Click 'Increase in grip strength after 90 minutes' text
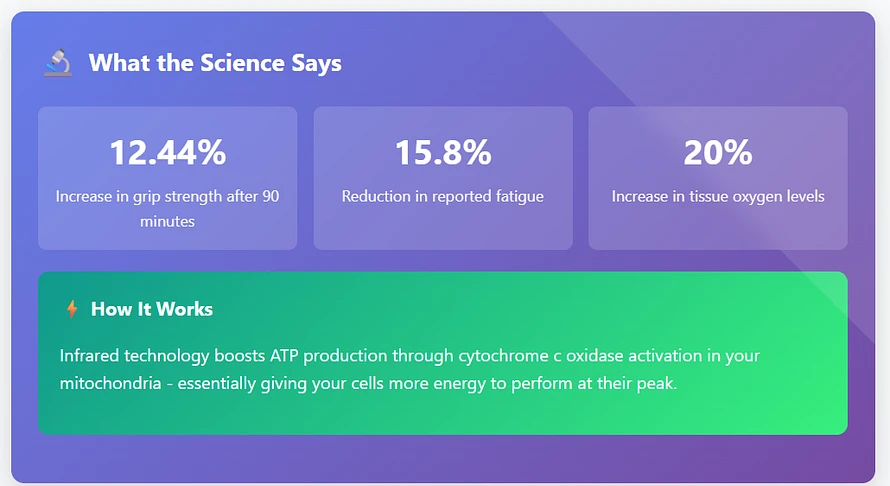This screenshot has height=486, width=890. pyautogui.click(x=167, y=208)
